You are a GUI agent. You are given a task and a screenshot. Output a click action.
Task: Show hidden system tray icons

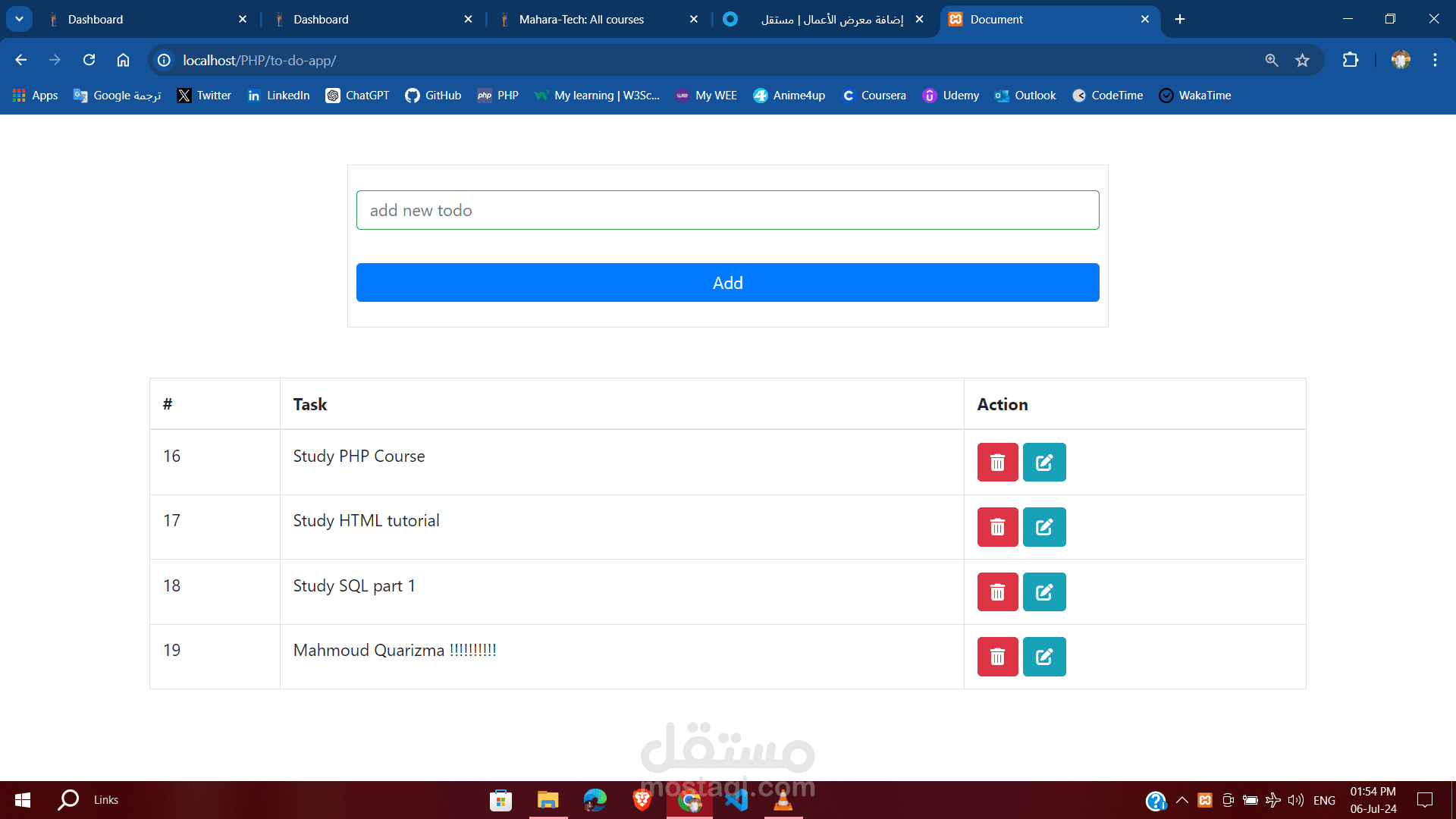pos(1181,800)
